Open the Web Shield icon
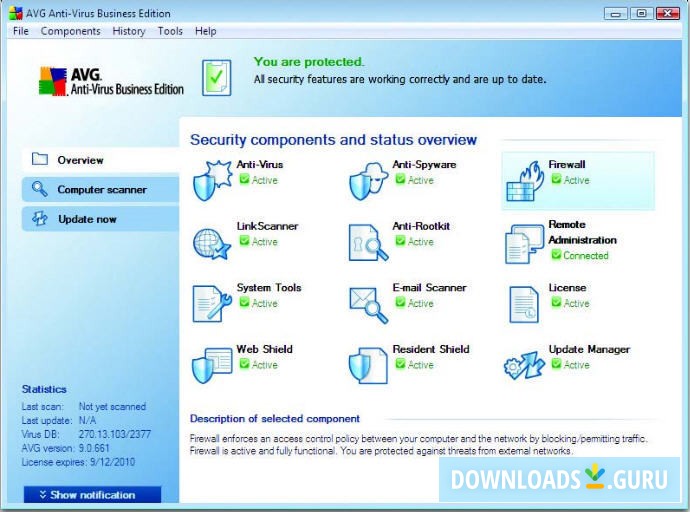 212,365
